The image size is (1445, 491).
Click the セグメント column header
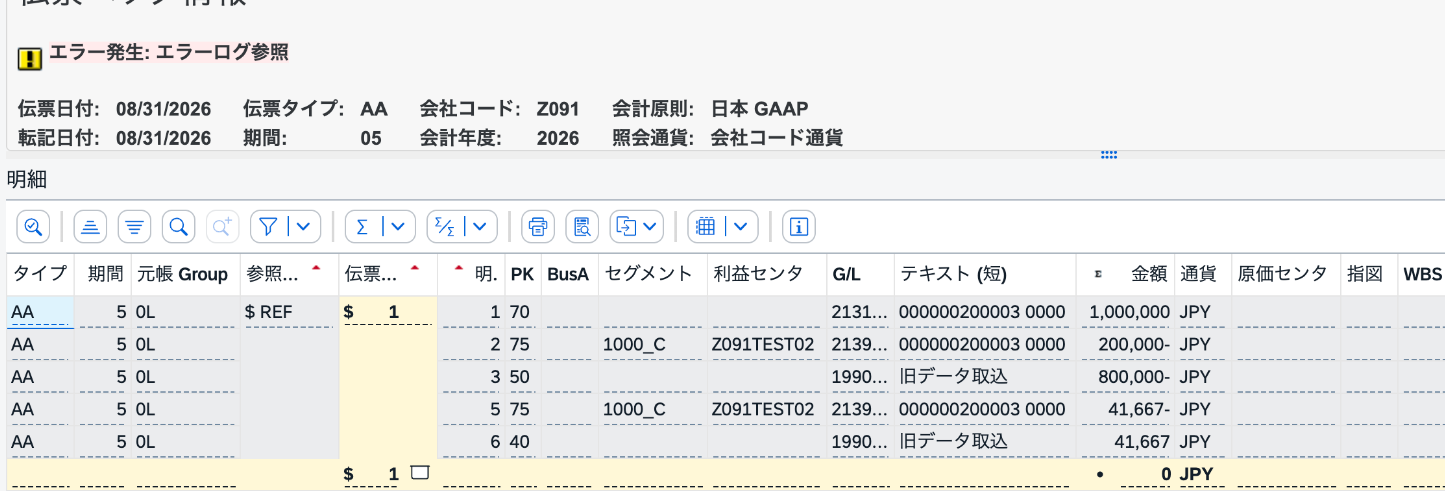[x=651, y=274]
